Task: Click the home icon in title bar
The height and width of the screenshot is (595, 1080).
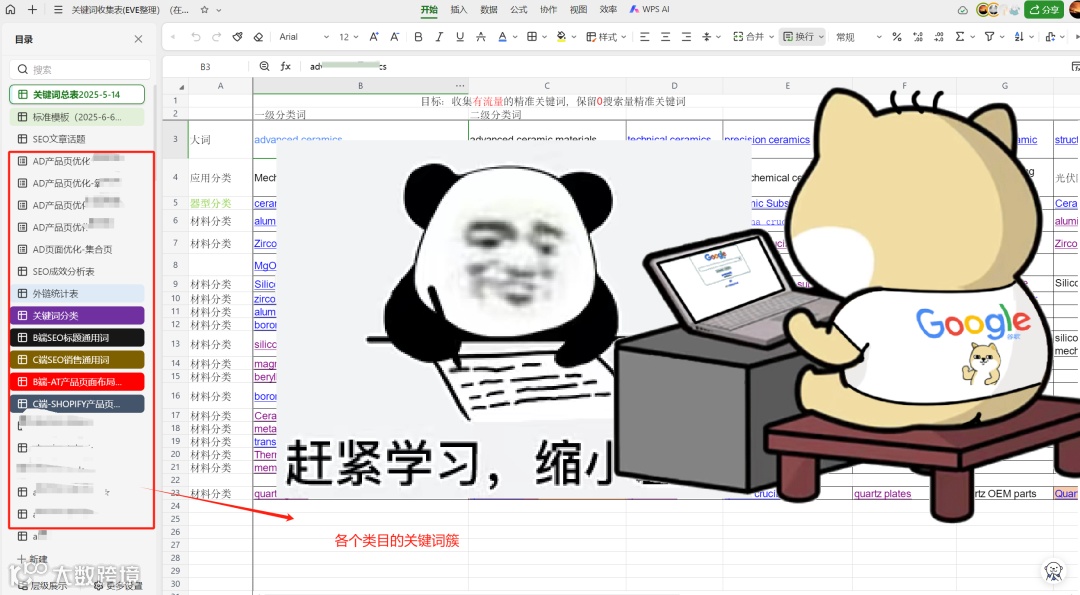Action: click(x=10, y=10)
